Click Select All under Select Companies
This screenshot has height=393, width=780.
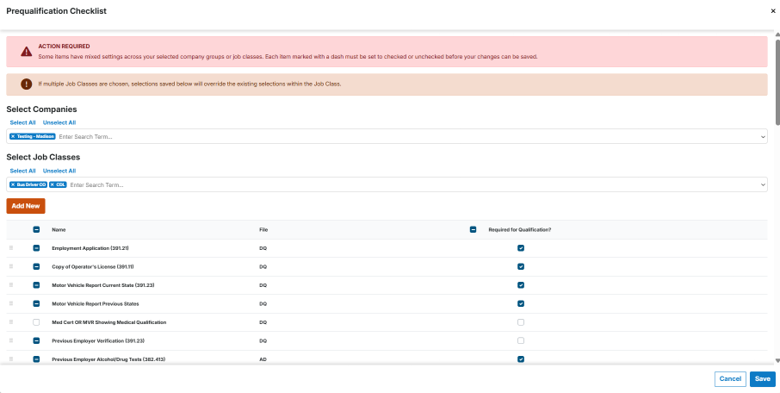tap(23, 122)
